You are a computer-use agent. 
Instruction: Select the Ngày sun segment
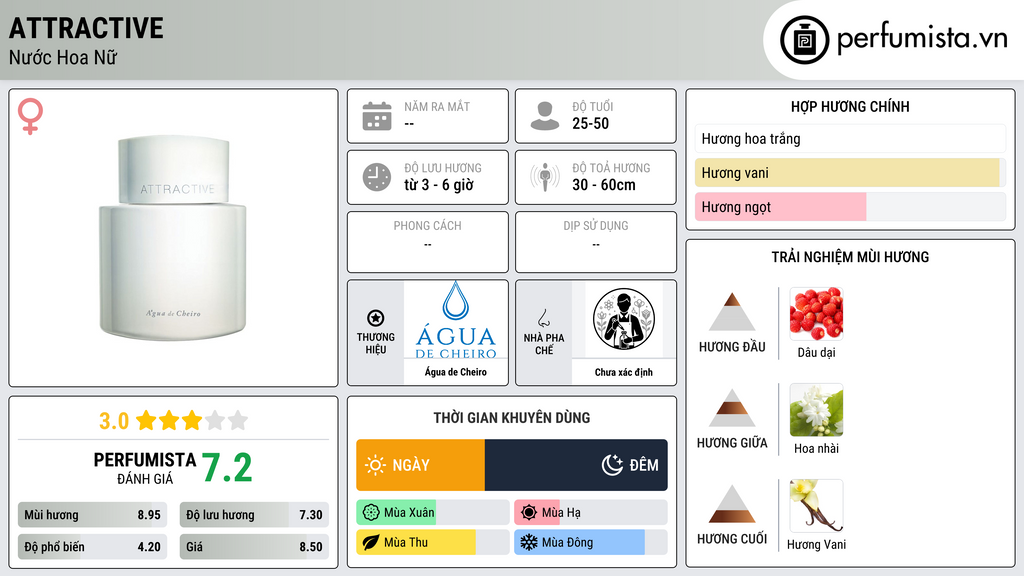(x=421, y=465)
